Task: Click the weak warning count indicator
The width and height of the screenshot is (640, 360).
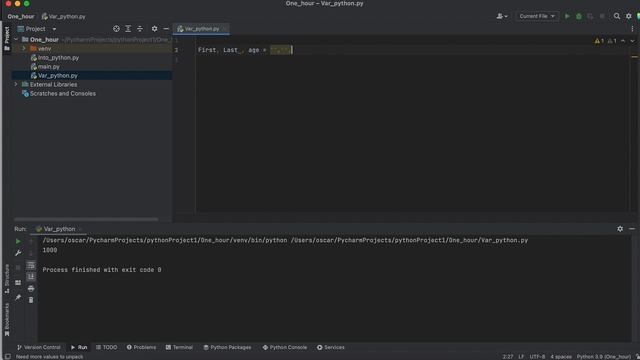Action: (612, 41)
